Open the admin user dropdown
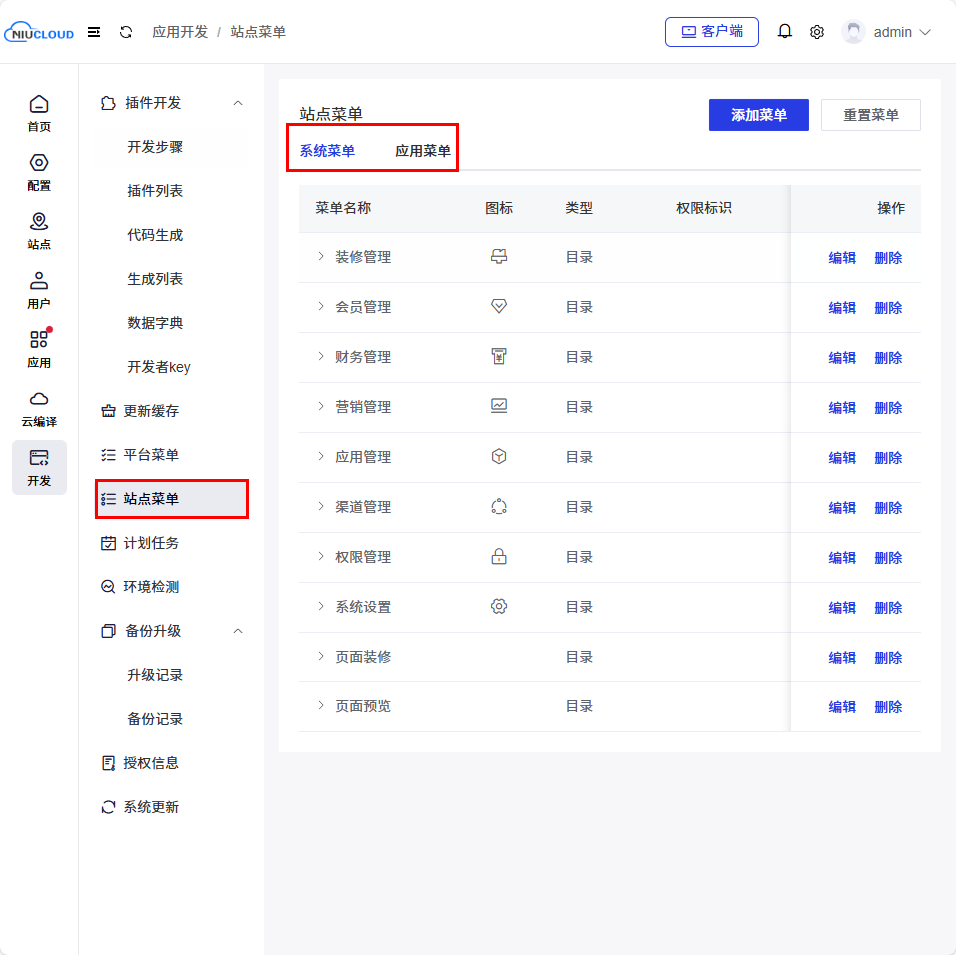 pos(887,32)
